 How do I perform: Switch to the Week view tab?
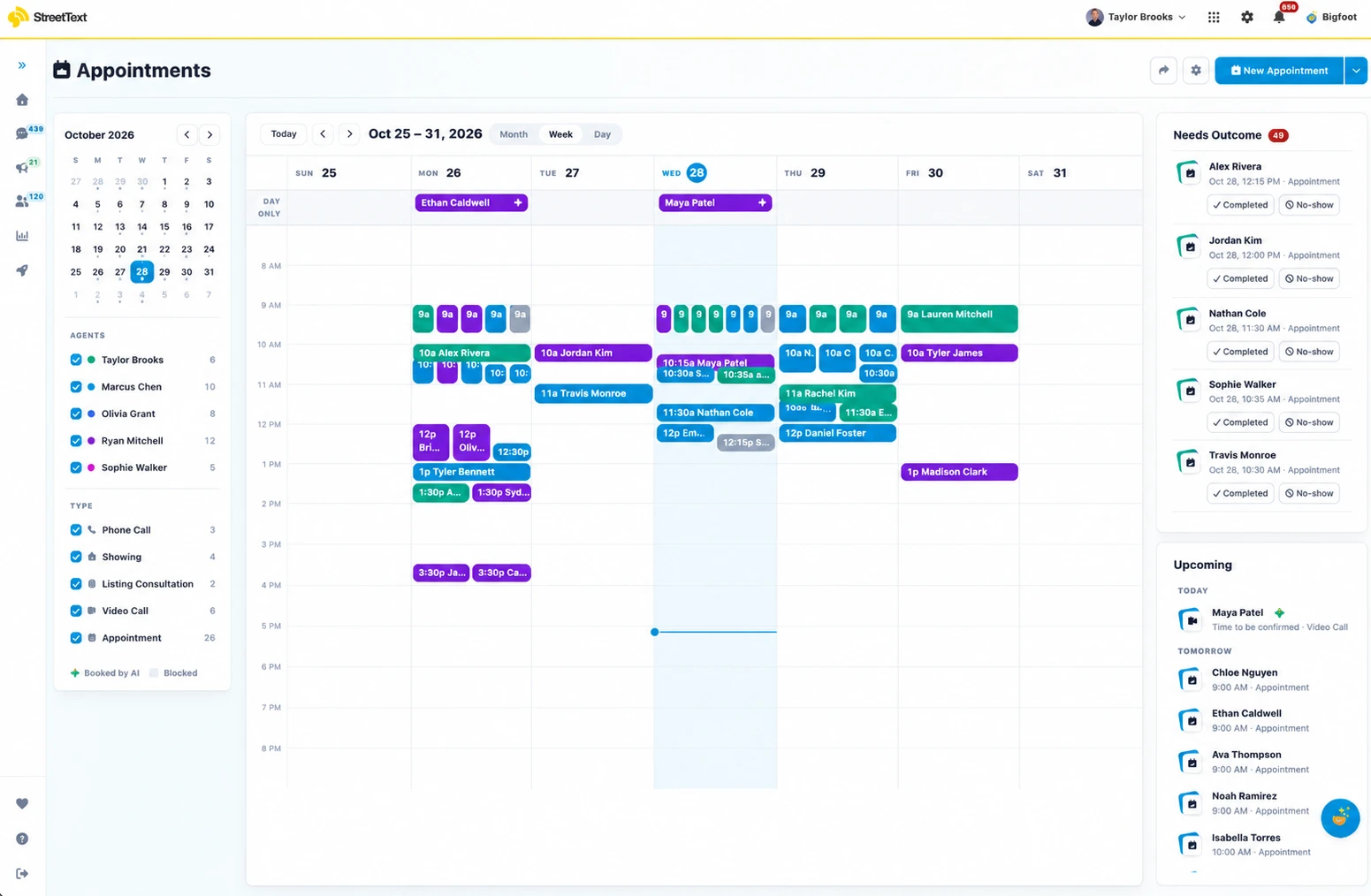coord(560,134)
